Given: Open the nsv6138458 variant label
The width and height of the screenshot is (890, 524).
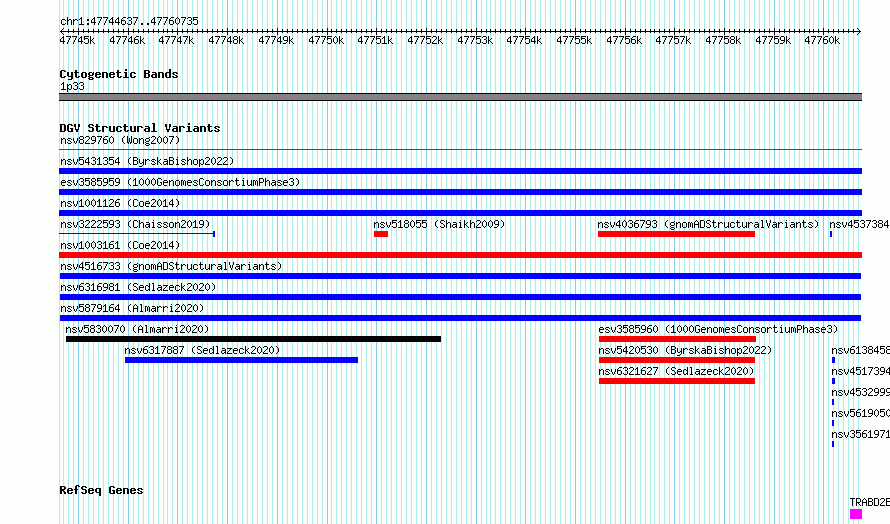Looking at the screenshot, I should pyautogui.click(x=860, y=350).
